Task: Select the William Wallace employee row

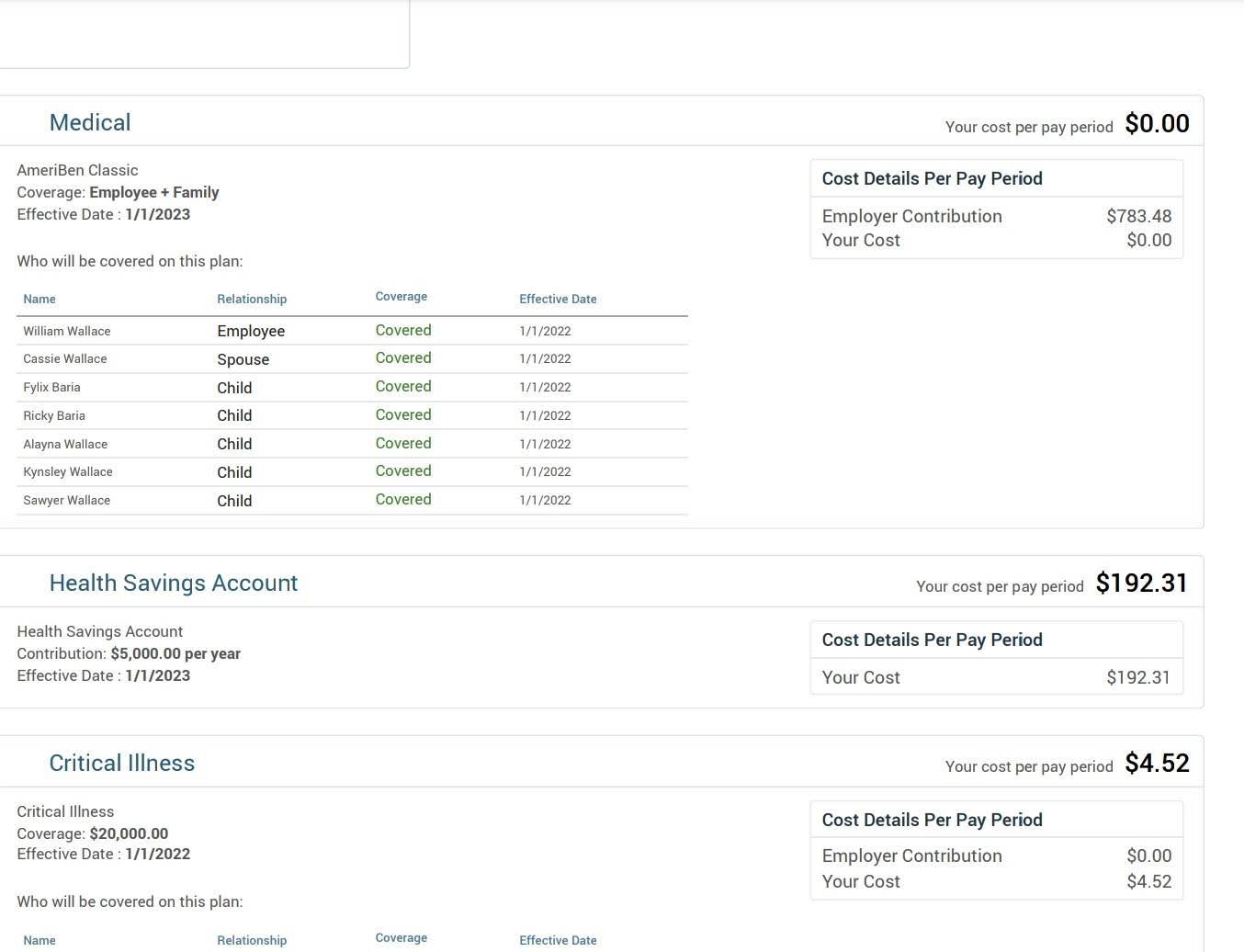Action: 352,331
